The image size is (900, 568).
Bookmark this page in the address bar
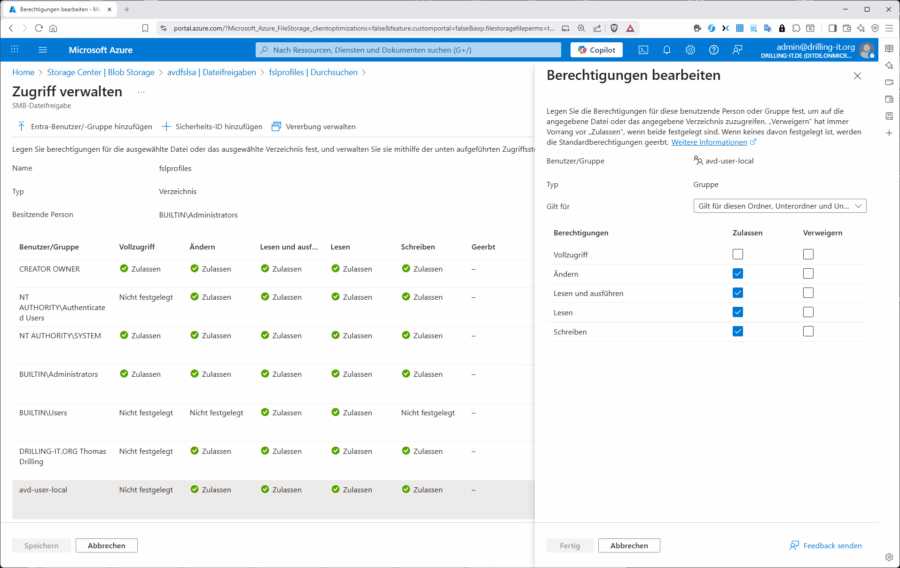click(x=145, y=28)
